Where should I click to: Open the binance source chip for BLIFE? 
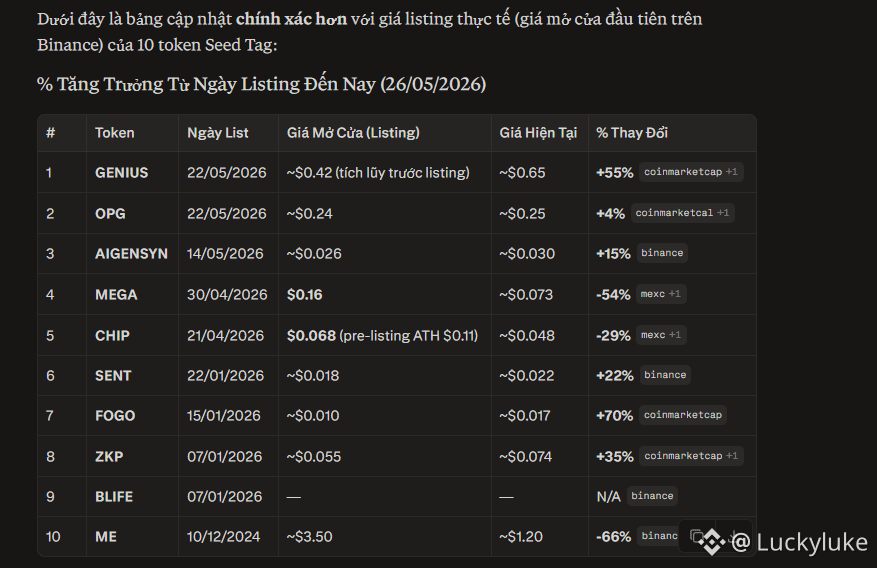(x=652, y=496)
